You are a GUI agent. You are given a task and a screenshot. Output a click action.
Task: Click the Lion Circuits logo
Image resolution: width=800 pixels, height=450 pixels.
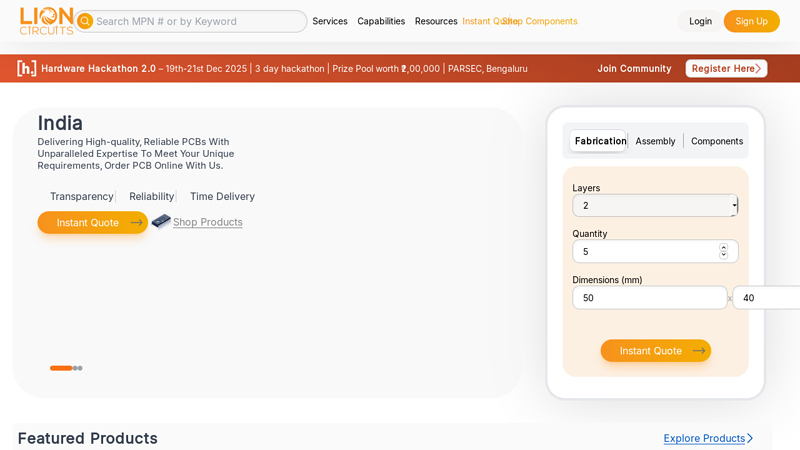tap(46, 21)
